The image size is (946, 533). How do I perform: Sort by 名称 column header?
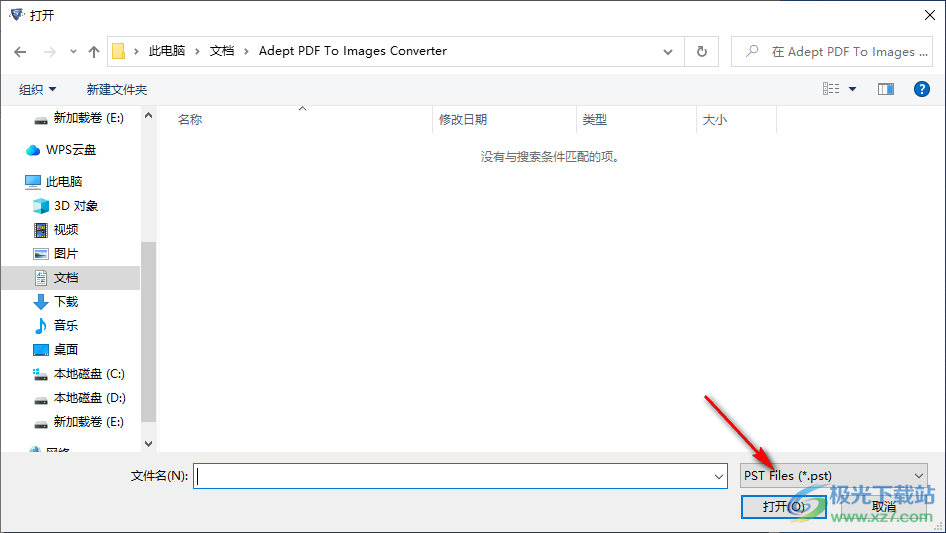pyautogui.click(x=294, y=120)
